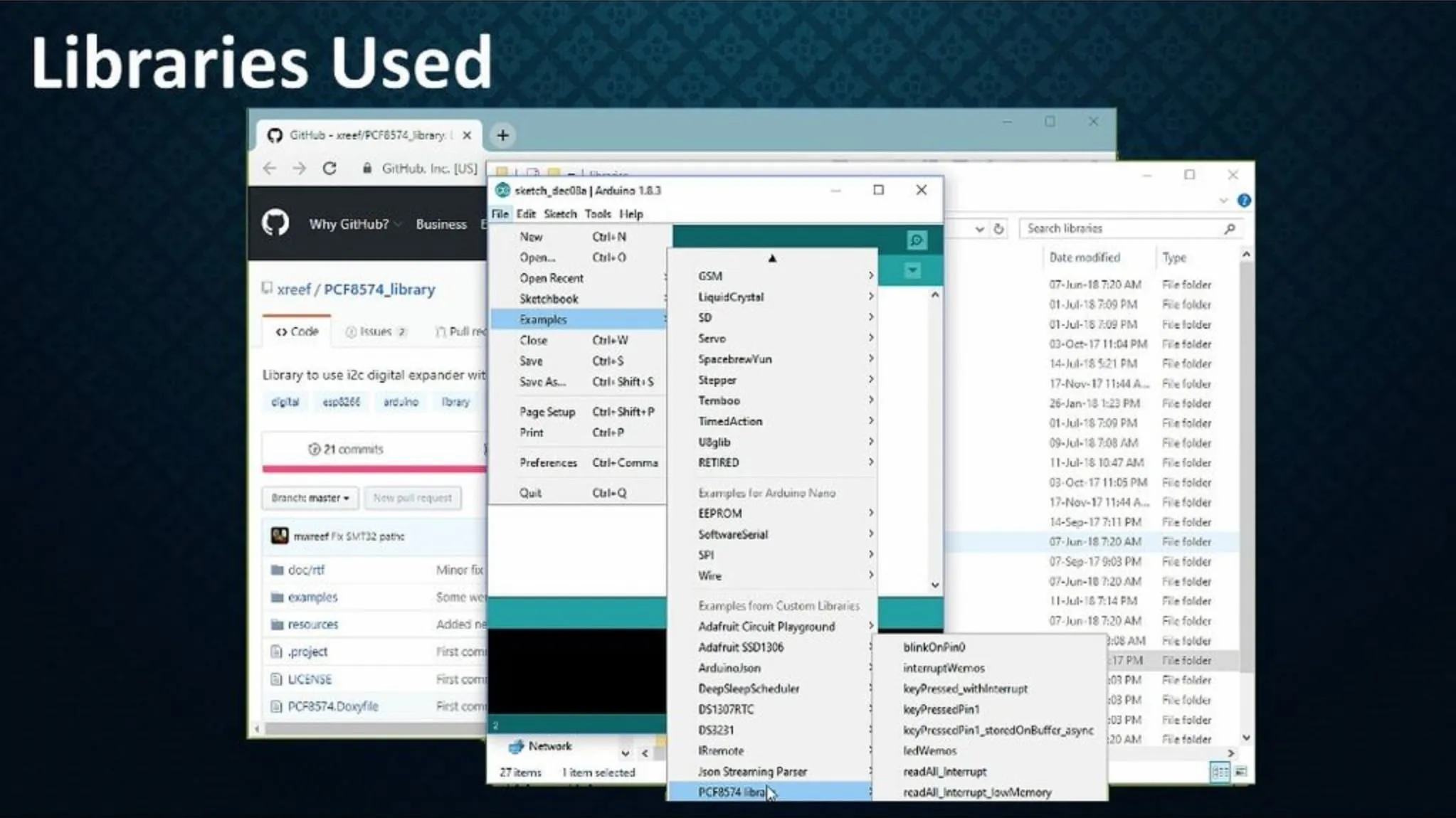This screenshot has width=1456, height=818.
Task: Click the search icon in Explorer search box
Action: pyautogui.click(x=1229, y=228)
